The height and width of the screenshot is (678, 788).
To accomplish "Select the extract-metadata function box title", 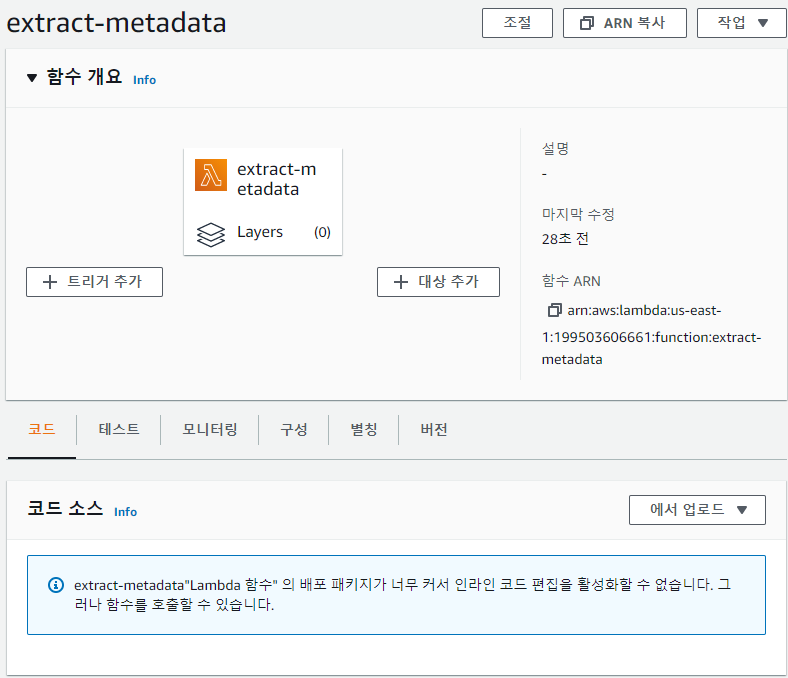I will [276, 179].
